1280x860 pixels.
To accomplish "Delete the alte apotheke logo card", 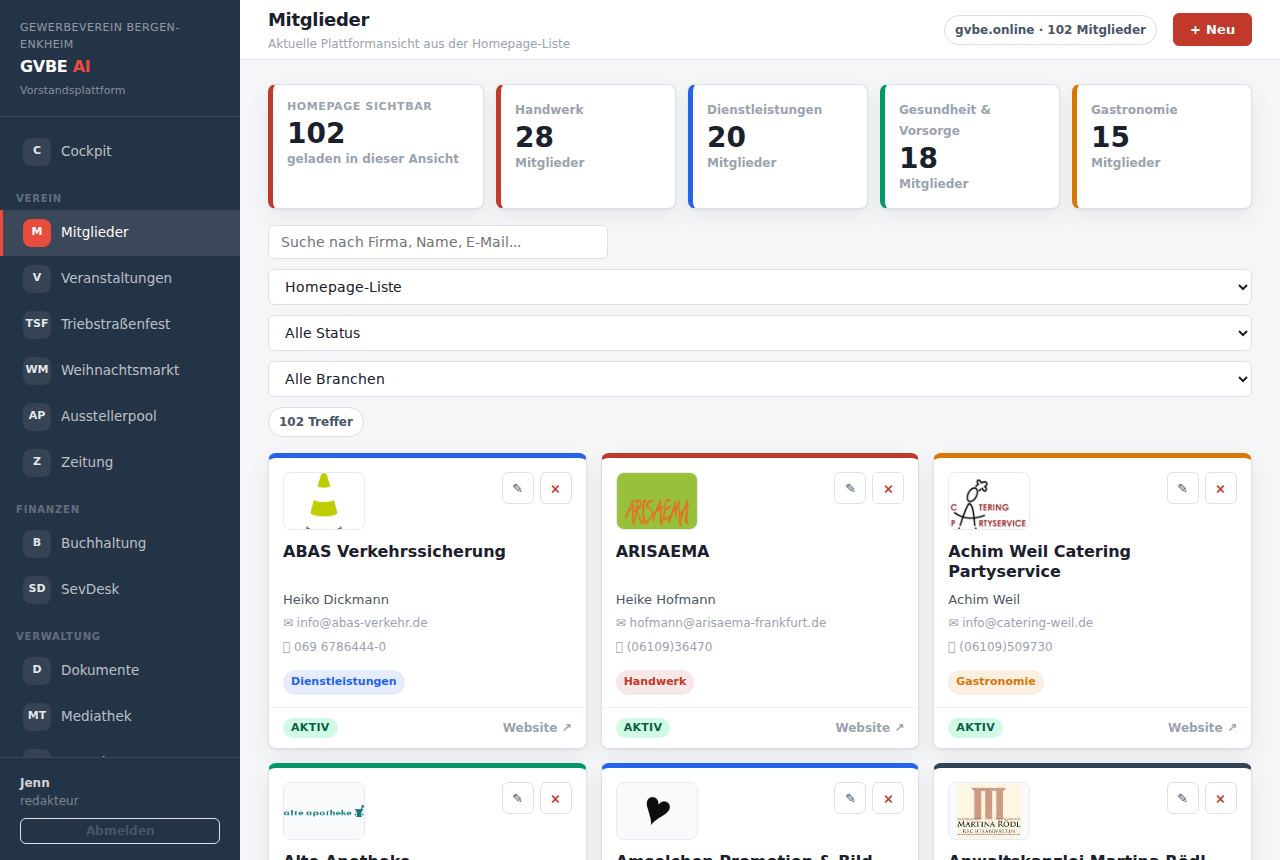I will tap(556, 798).
